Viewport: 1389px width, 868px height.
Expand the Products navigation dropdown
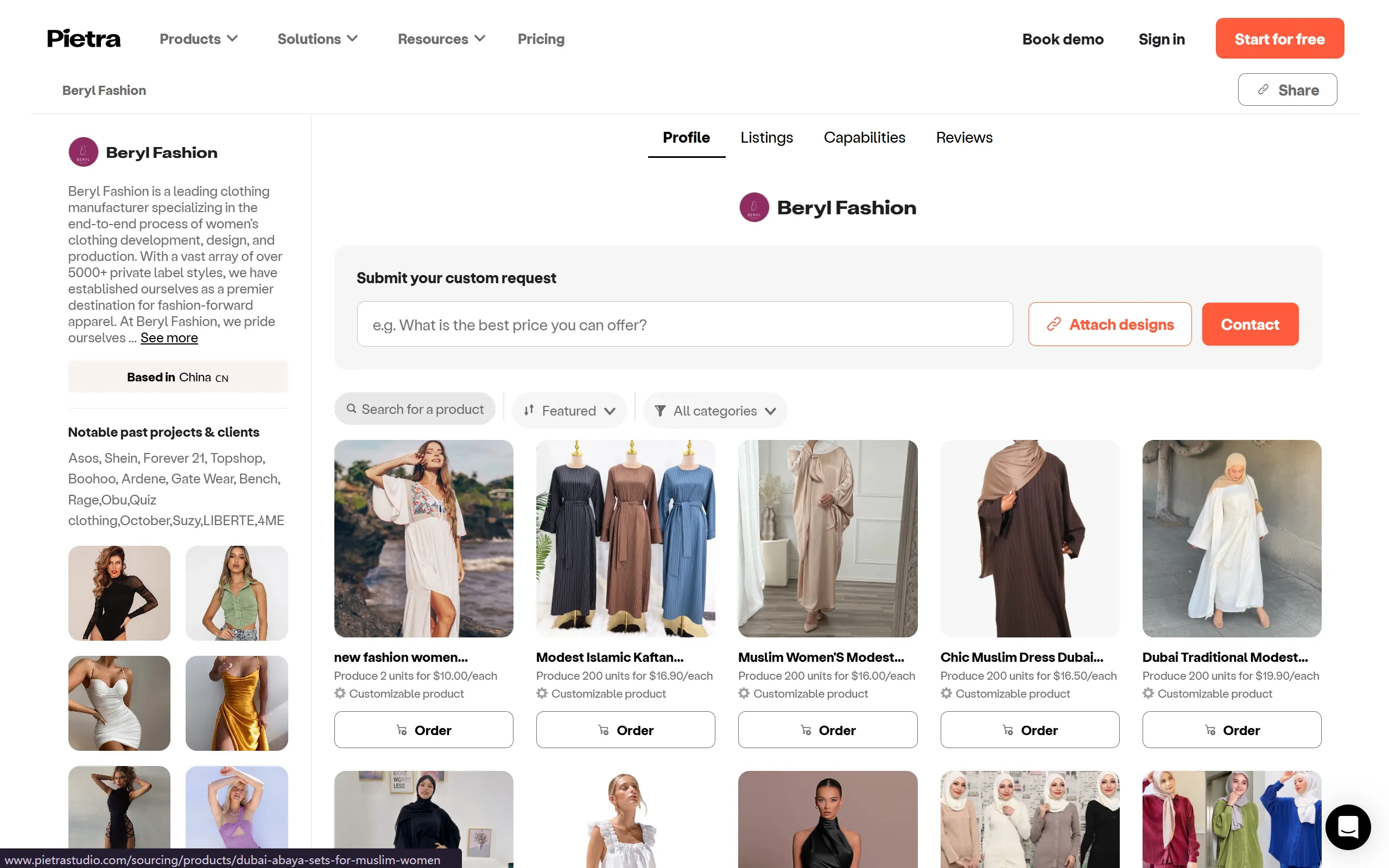(x=198, y=39)
